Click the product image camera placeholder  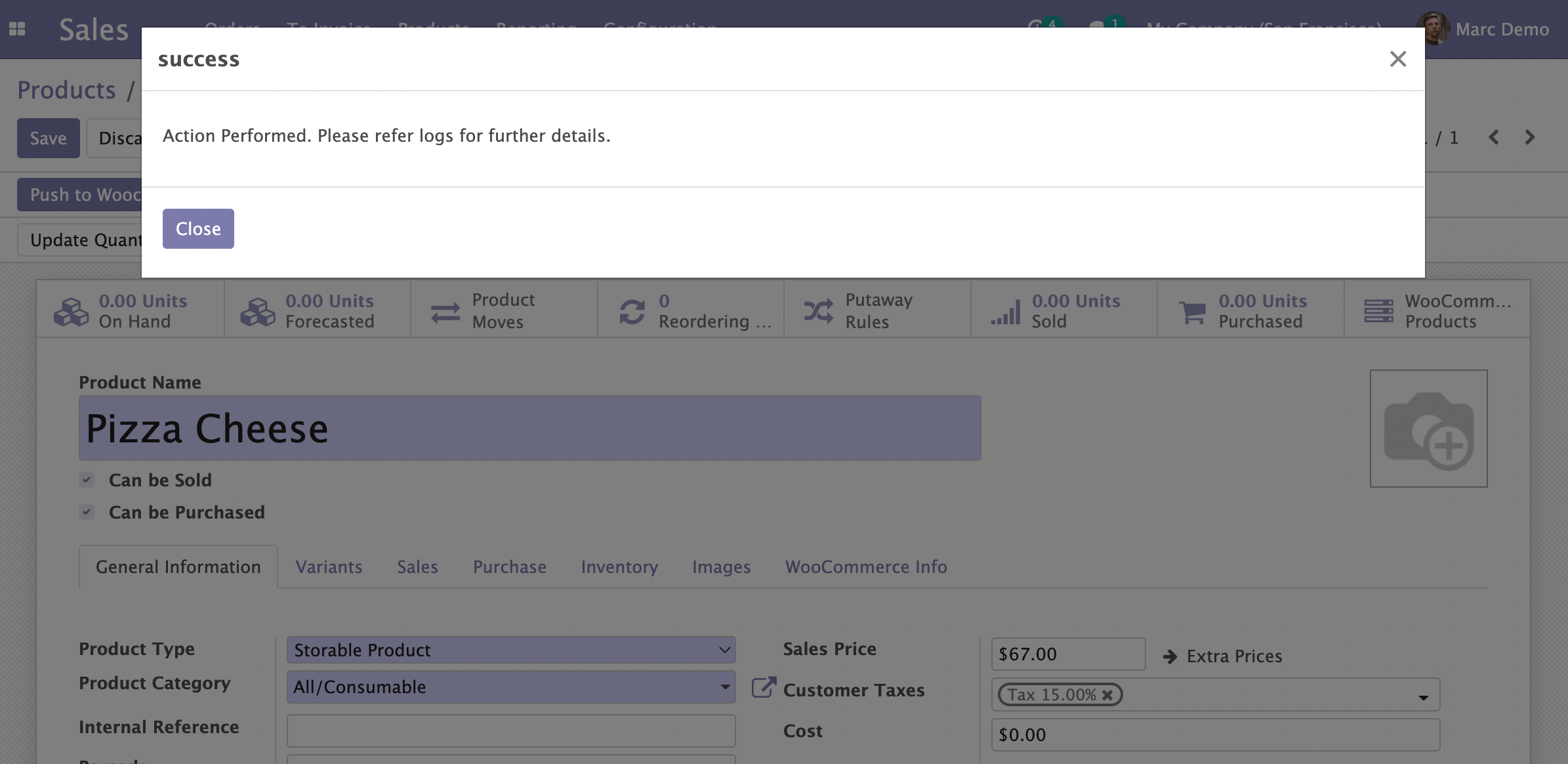pyautogui.click(x=1428, y=429)
